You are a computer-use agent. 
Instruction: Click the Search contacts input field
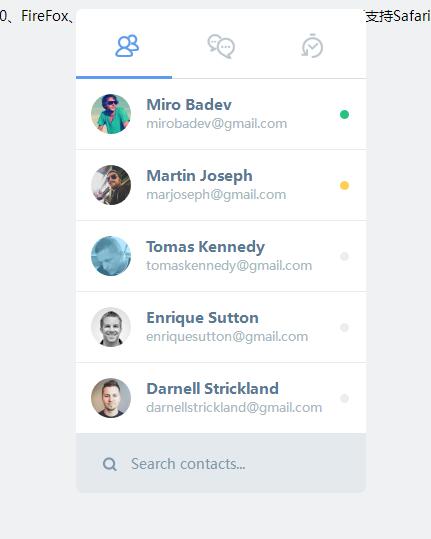pos(221,464)
